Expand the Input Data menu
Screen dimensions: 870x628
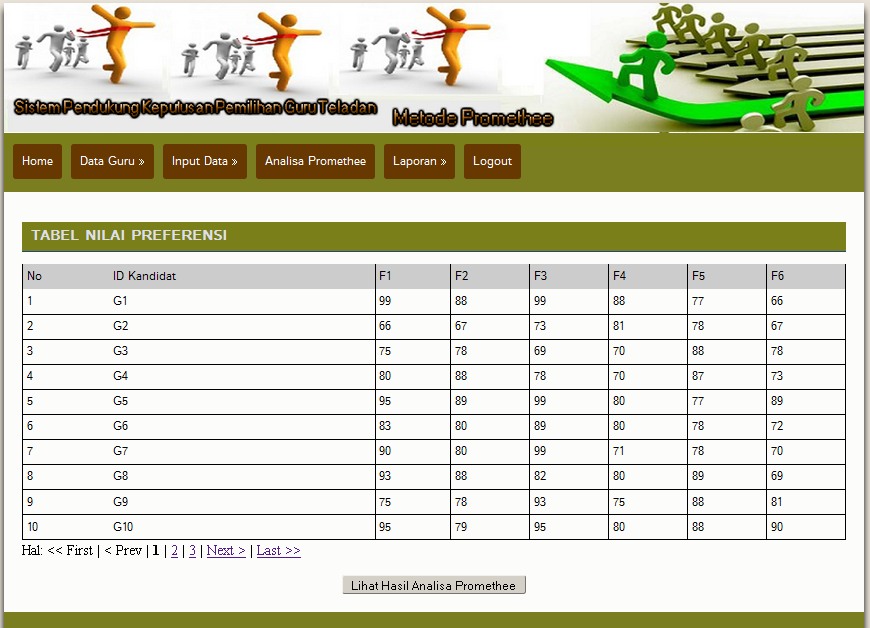(x=205, y=161)
